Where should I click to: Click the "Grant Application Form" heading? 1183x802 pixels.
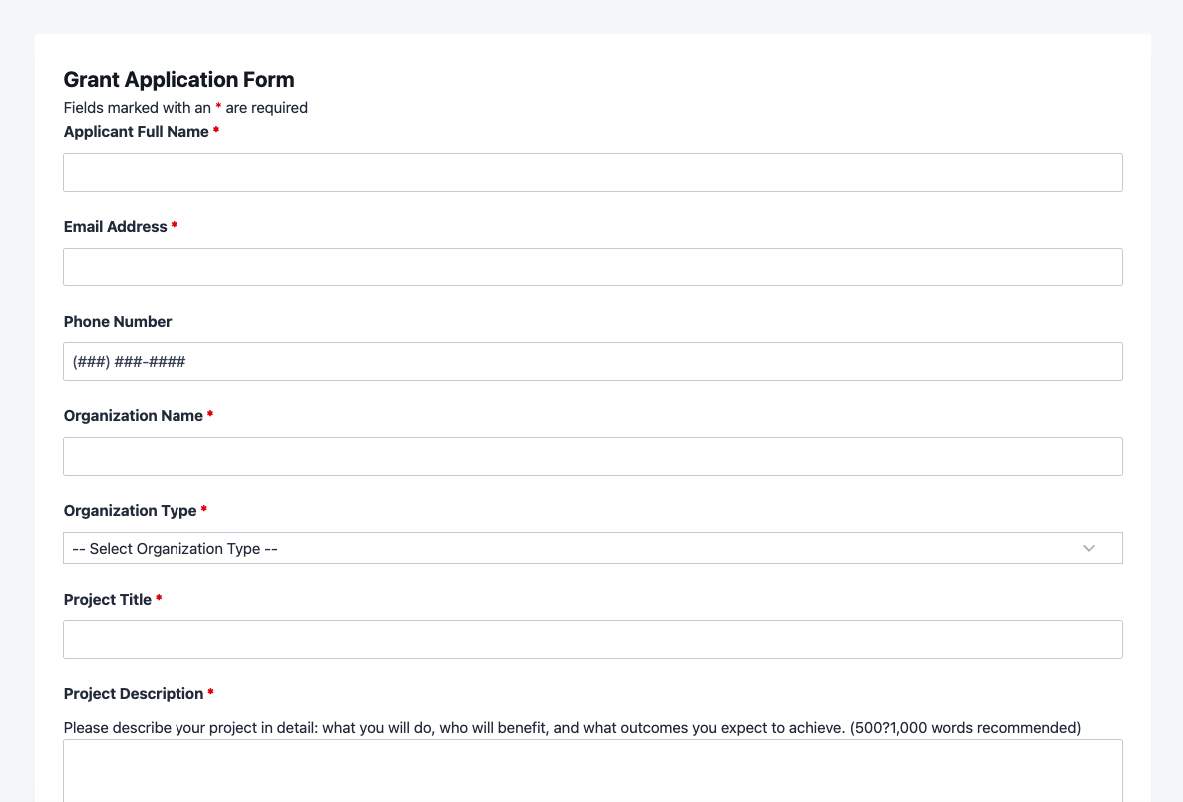pos(179,80)
